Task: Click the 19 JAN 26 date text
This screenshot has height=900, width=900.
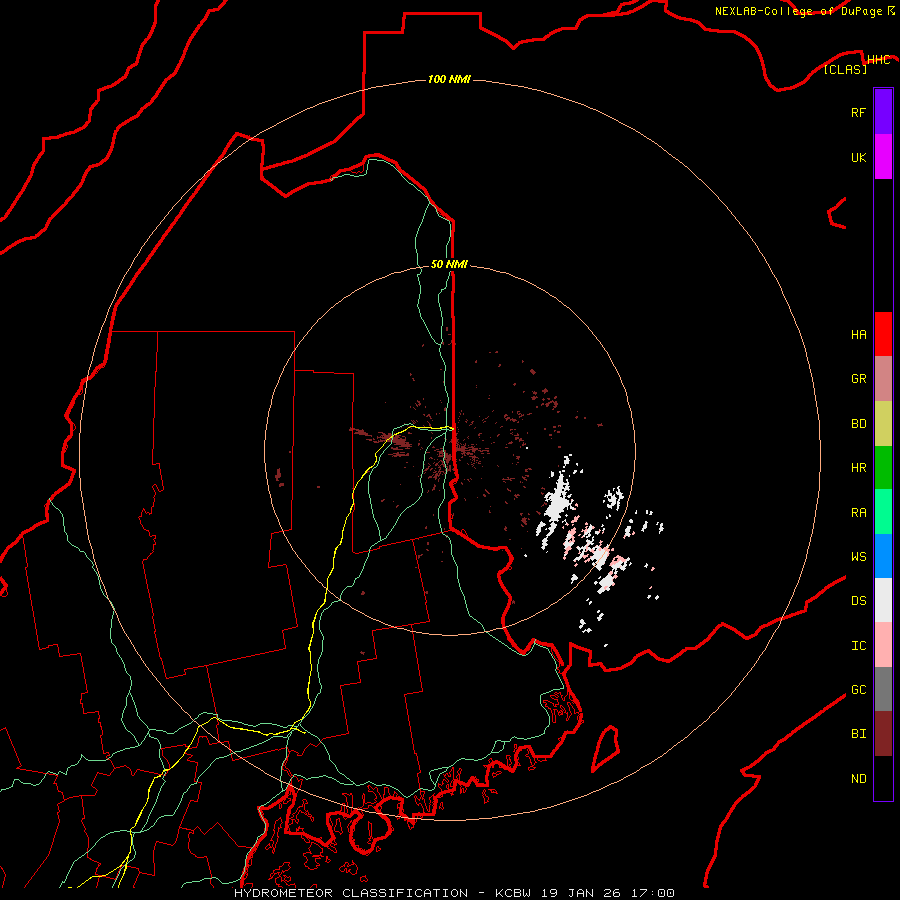Action: (581, 893)
